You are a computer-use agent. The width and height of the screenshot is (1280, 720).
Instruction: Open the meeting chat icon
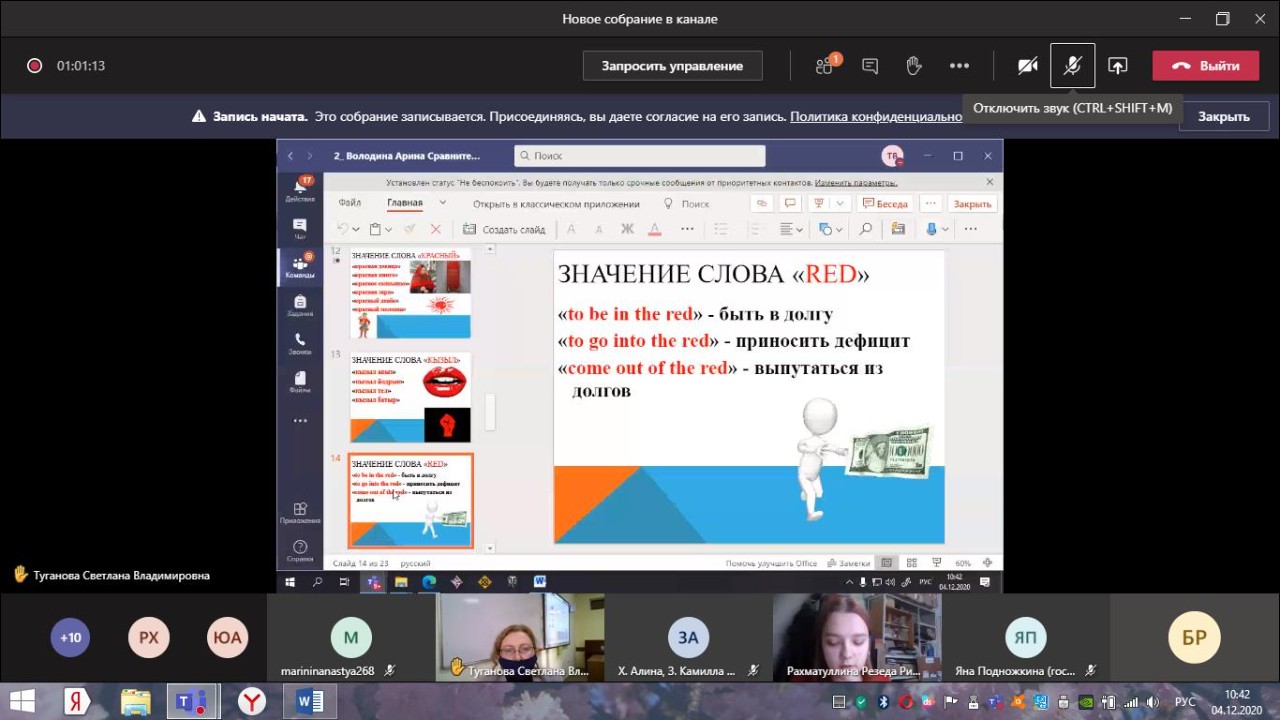pos(870,66)
